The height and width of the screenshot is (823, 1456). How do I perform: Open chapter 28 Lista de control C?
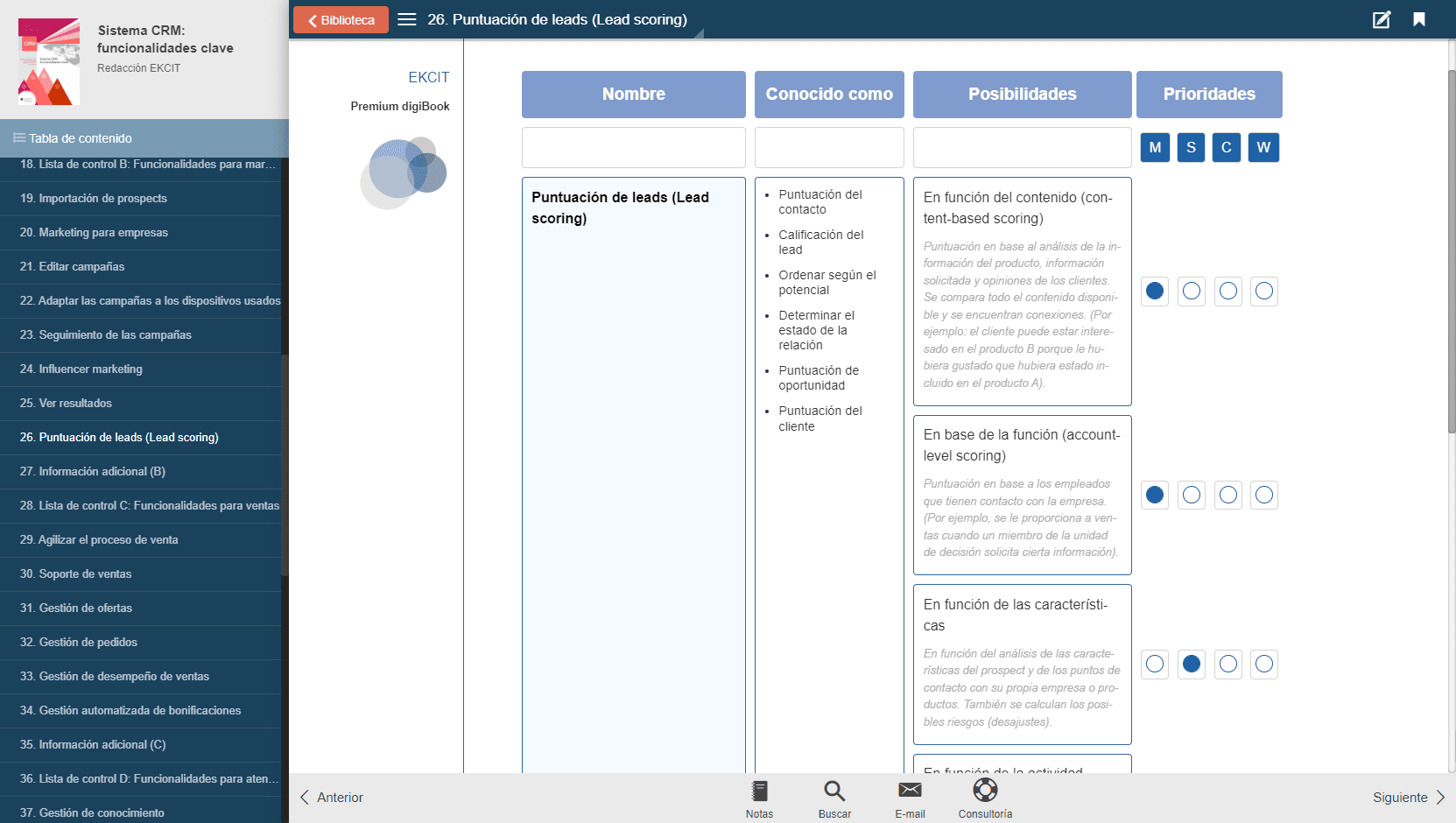coord(140,506)
